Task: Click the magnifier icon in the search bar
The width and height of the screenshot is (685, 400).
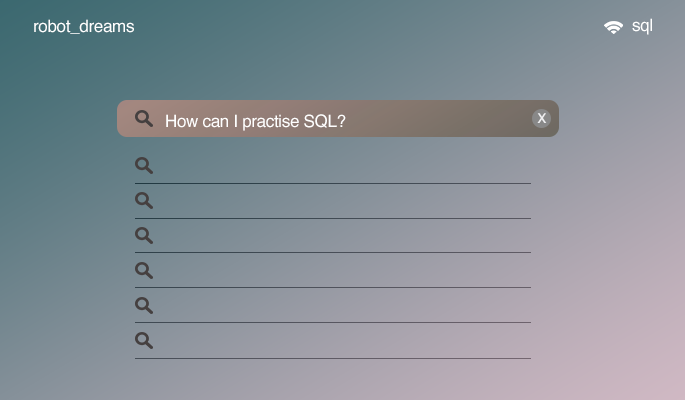Action: (x=144, y=119)
